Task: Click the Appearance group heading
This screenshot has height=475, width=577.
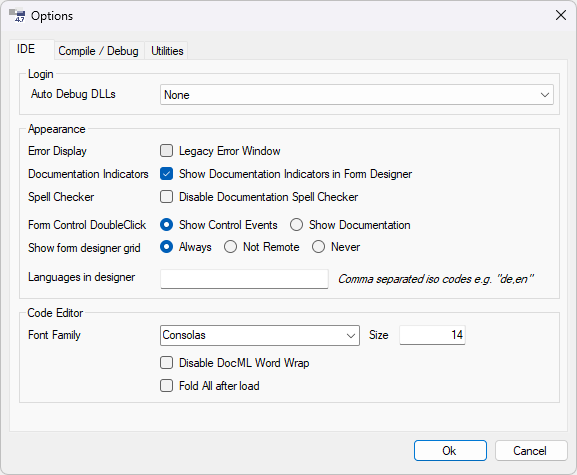Action: pos(57,129)
